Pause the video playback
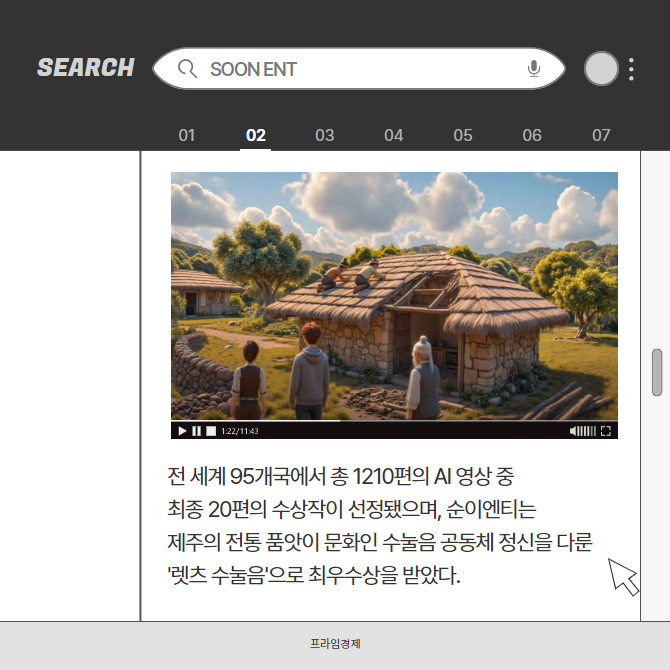The height and width of the screenshot is (670, 670). tap(196, 431)
